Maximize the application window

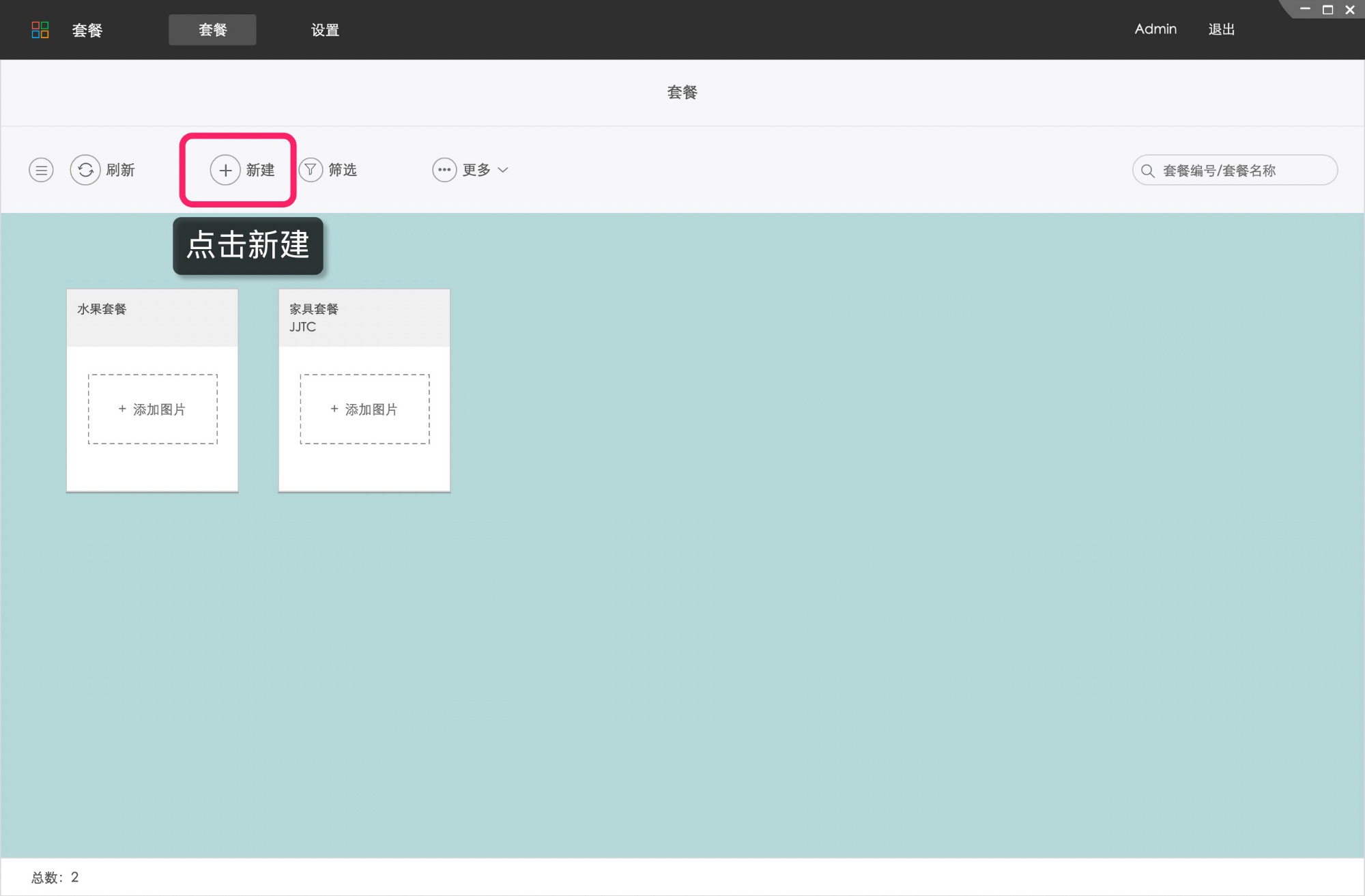1327,10
